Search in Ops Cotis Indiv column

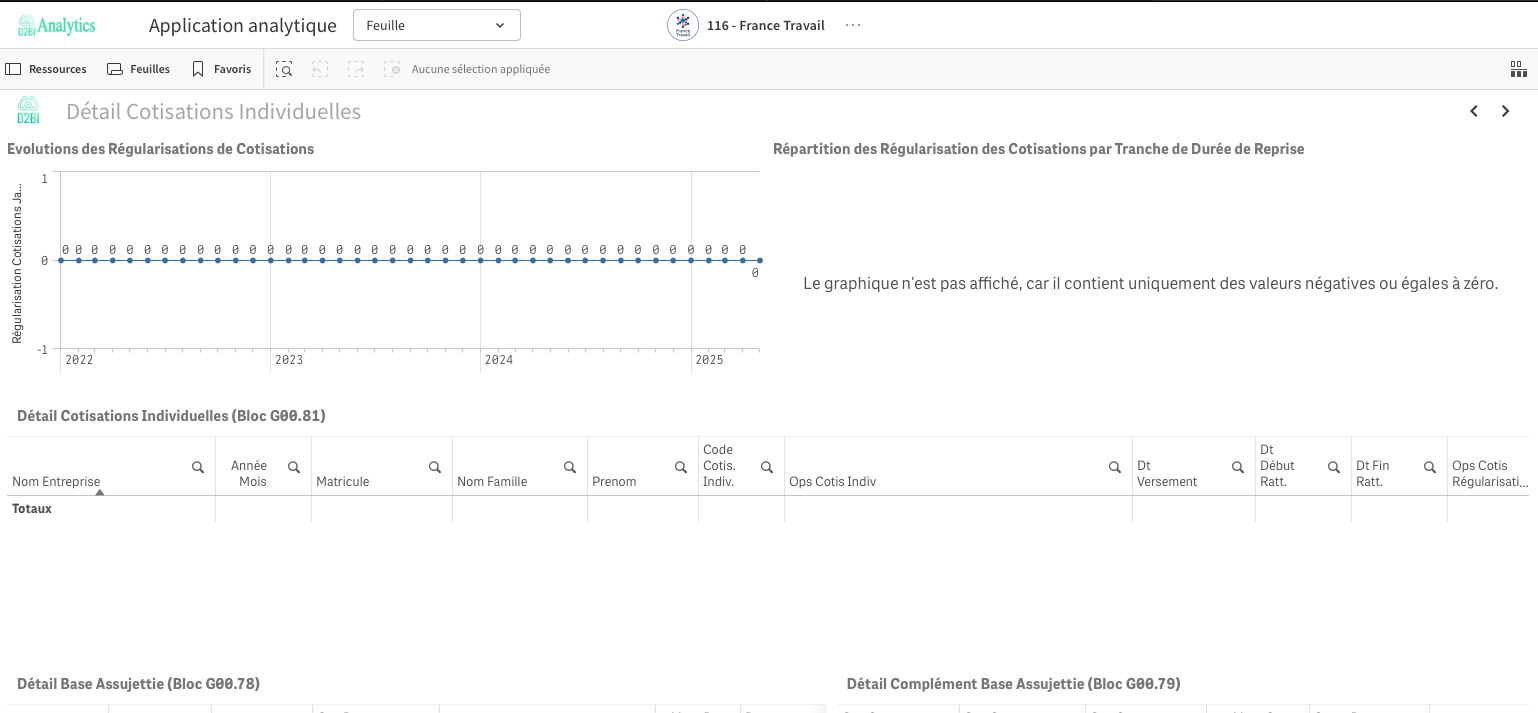point(1114,467)
